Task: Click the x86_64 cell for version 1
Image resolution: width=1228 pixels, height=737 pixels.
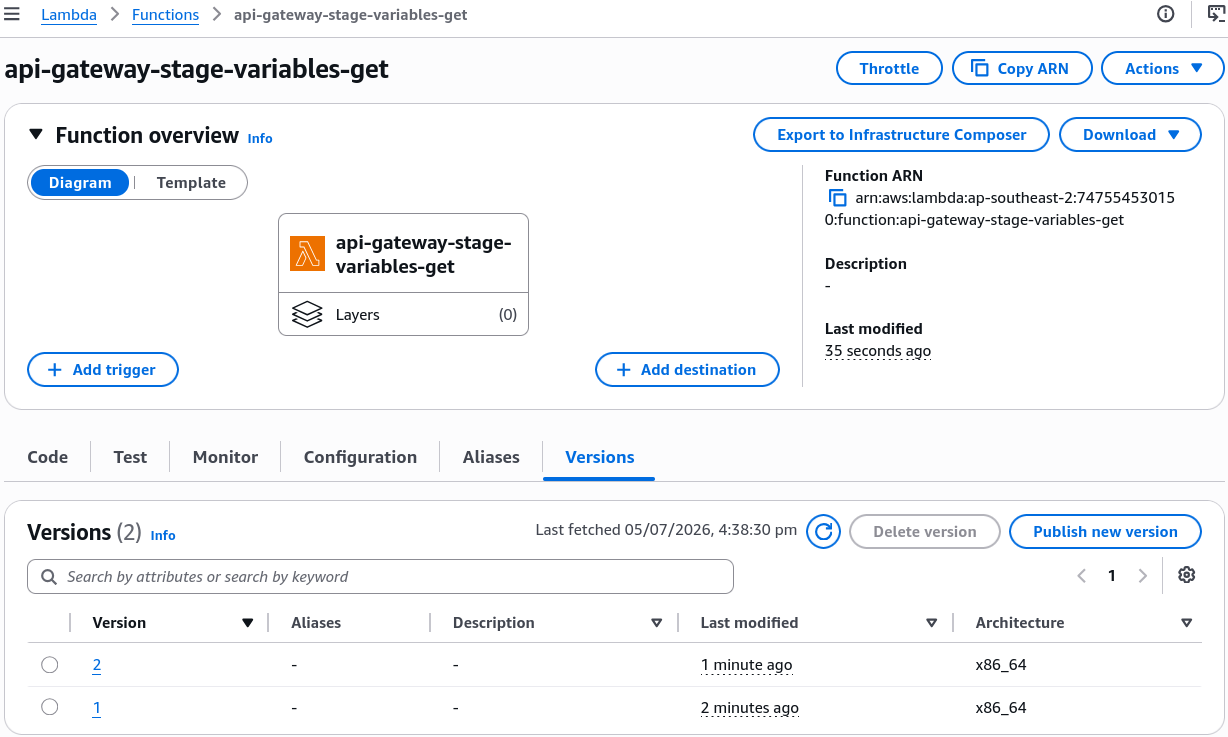Action: 1001,708
